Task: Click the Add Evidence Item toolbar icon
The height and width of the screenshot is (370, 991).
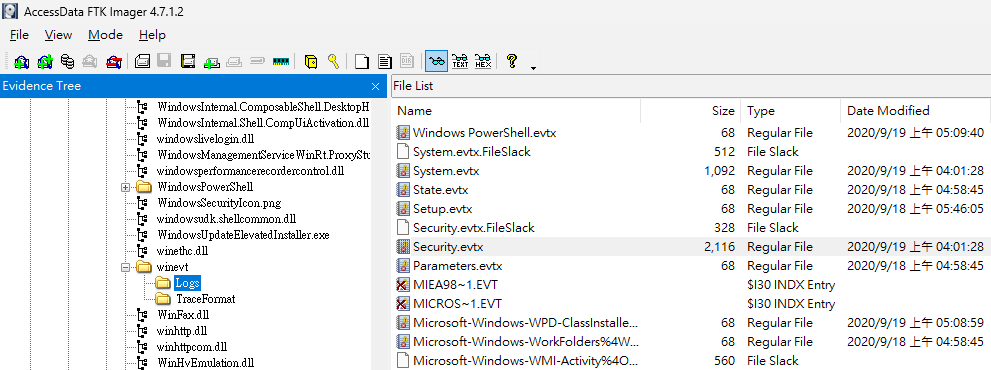Action: pos(21,61)
